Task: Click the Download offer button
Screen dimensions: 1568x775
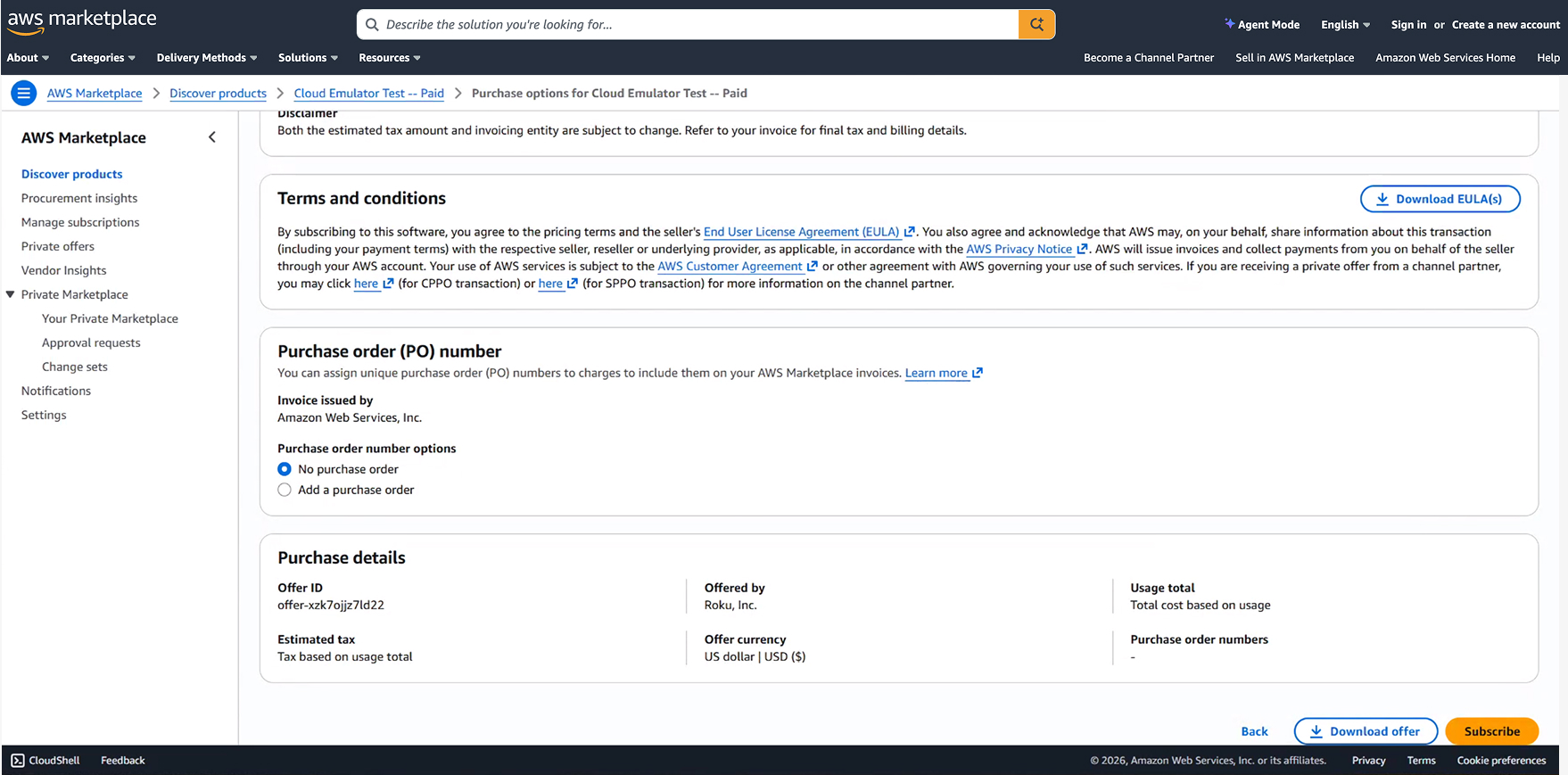Action: 1366,731
